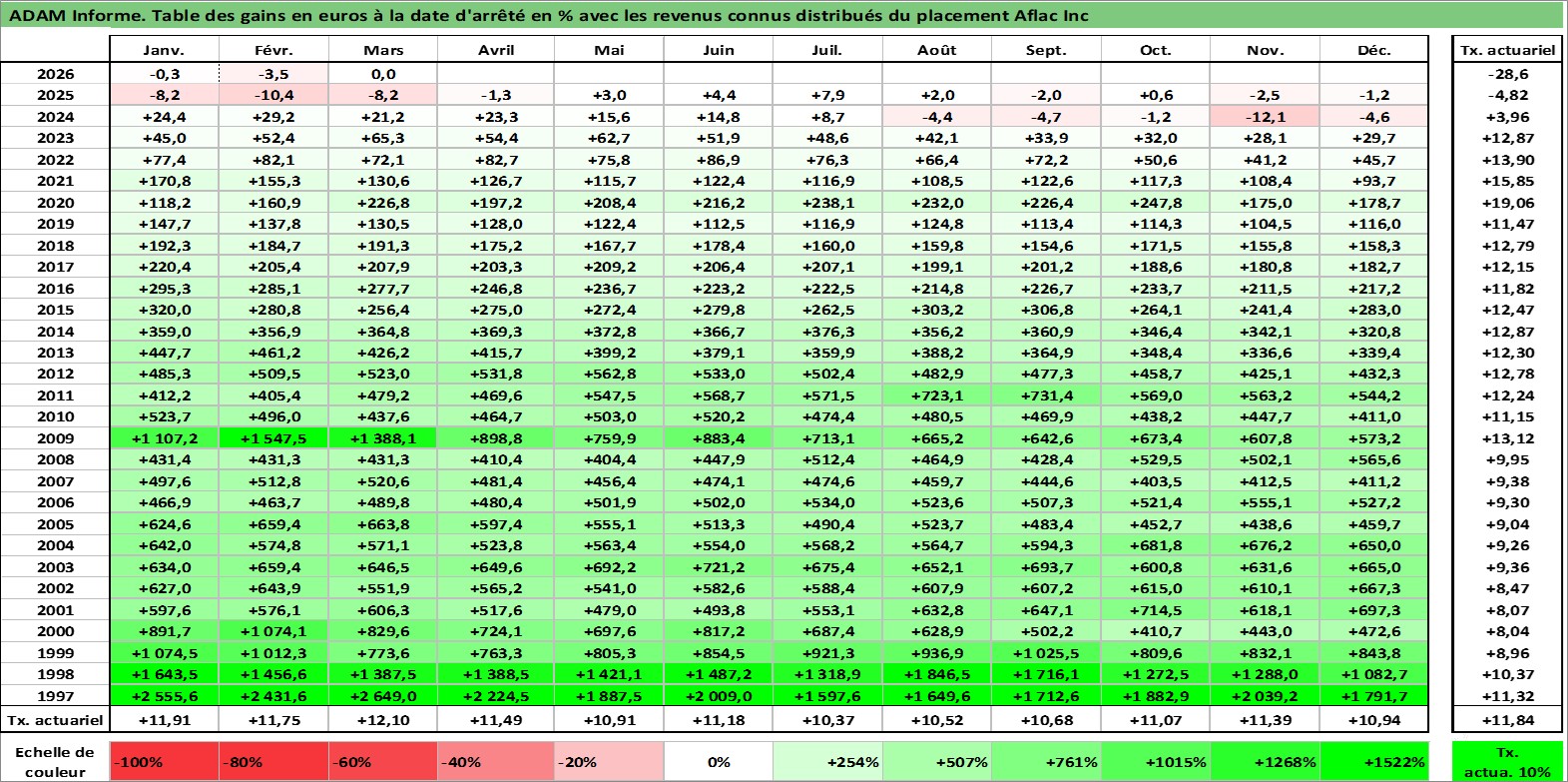The height and width of the screenshot is (782, 1568).
Task: Click the Mars Tx. actuariel value +12,10
Action: tap(383, 720)
